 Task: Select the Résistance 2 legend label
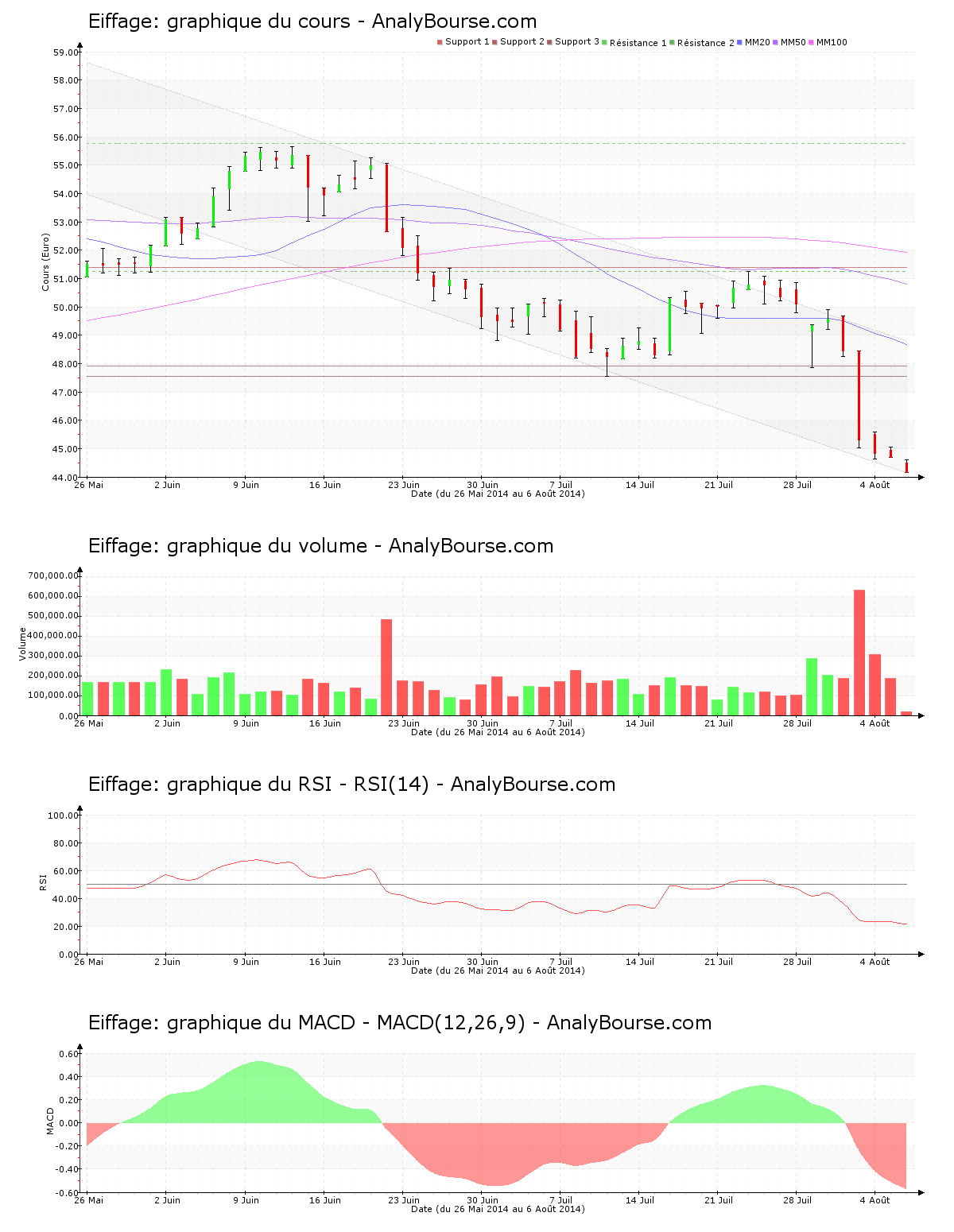point(706,42)
